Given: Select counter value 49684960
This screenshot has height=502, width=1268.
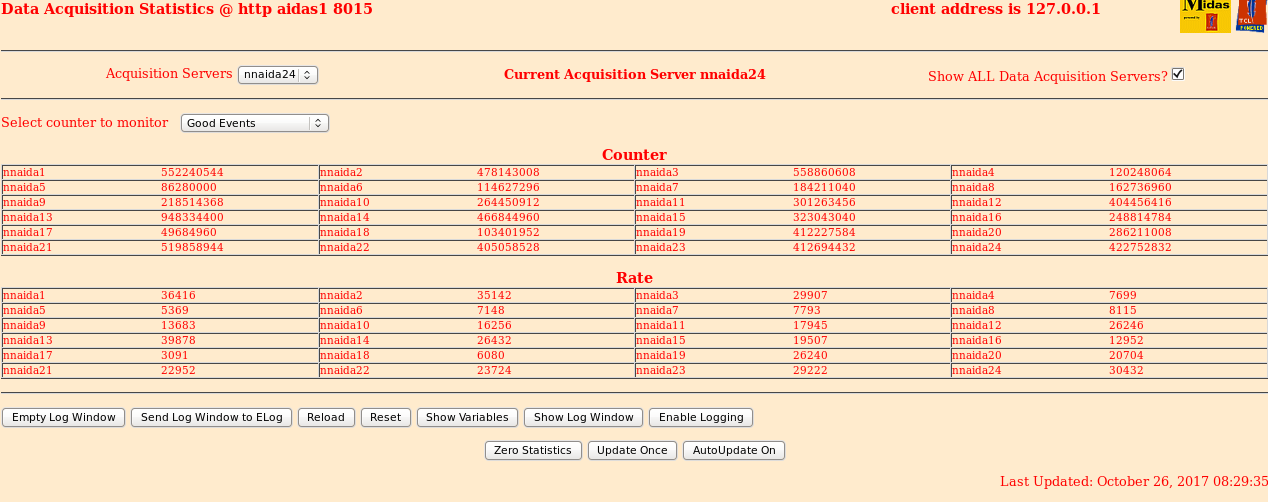Looking at the screenshot, I should 189,232.
